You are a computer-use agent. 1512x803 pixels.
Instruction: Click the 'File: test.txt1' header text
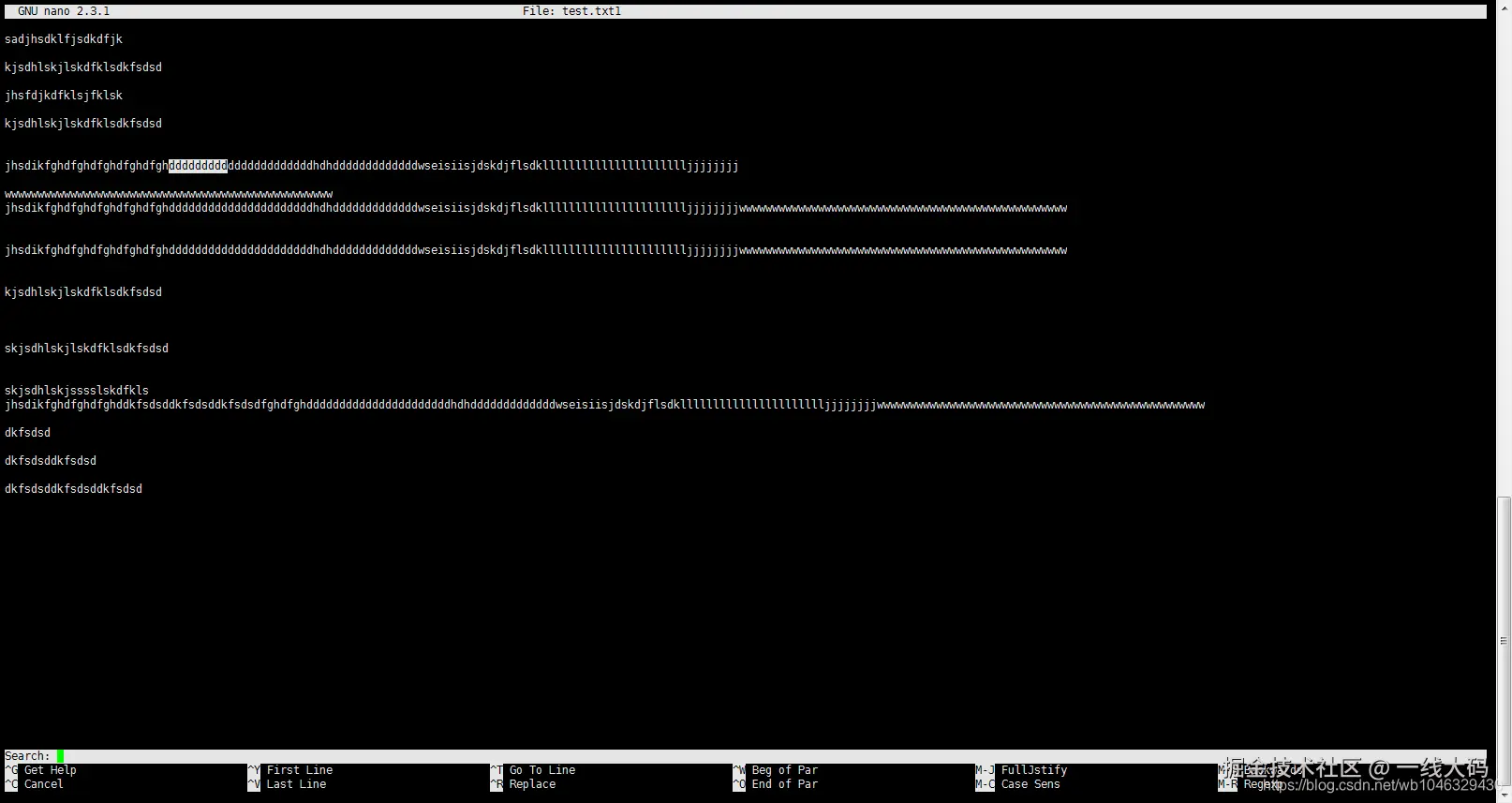click(572, 11)
